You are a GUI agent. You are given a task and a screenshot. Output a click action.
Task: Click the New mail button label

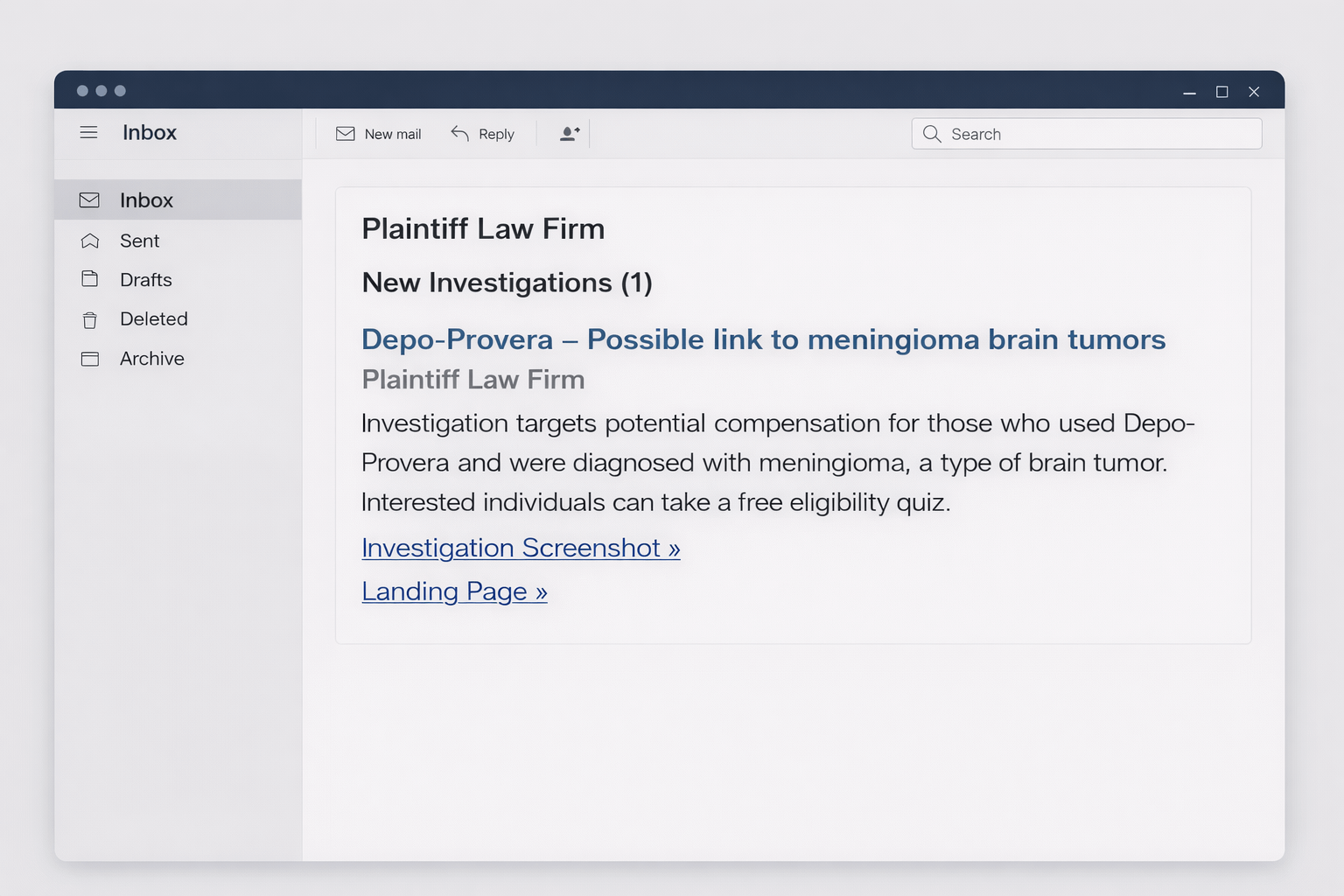point(393,134)
